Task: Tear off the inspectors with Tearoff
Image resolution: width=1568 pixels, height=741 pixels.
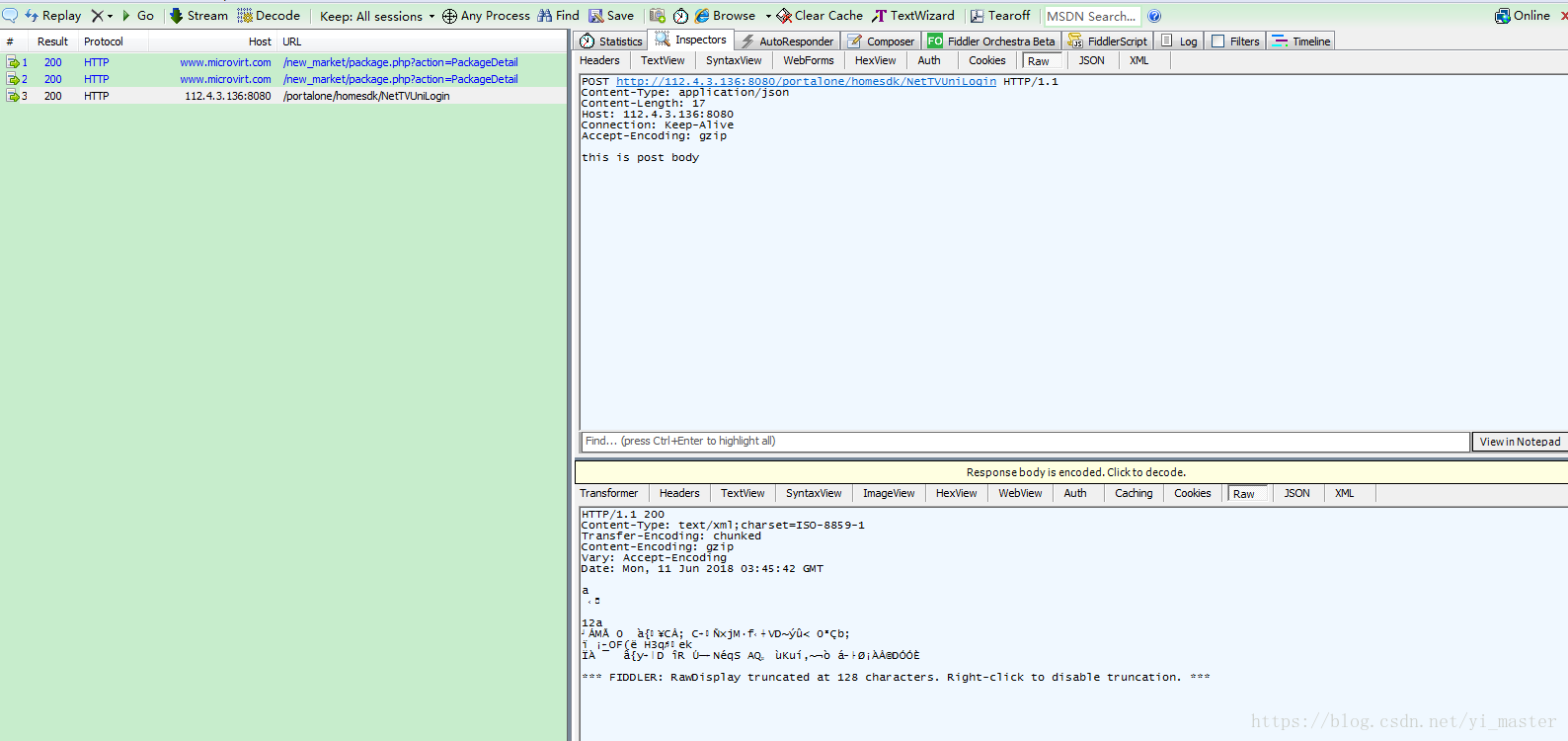Action: pos(1000,16)
